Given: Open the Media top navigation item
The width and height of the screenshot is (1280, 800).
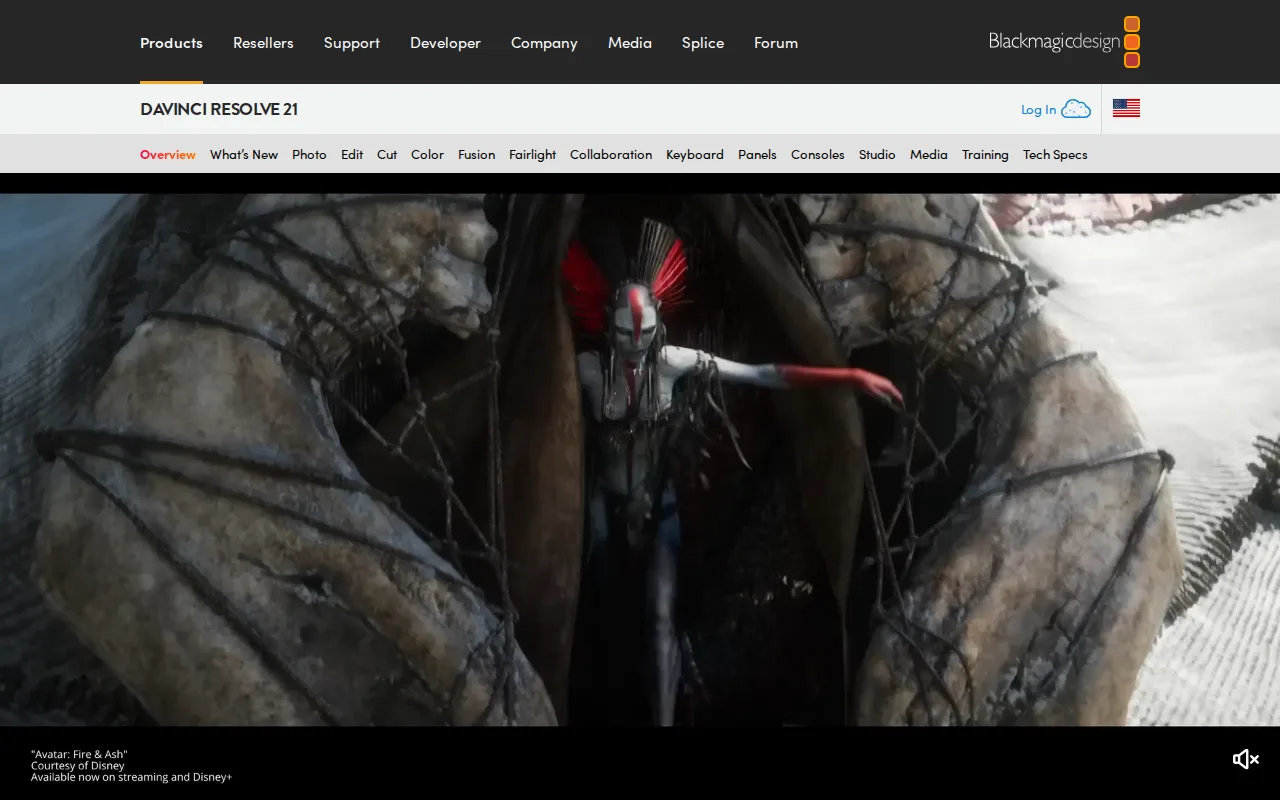Looking at the screenshot, I should (x=630, y=43).
